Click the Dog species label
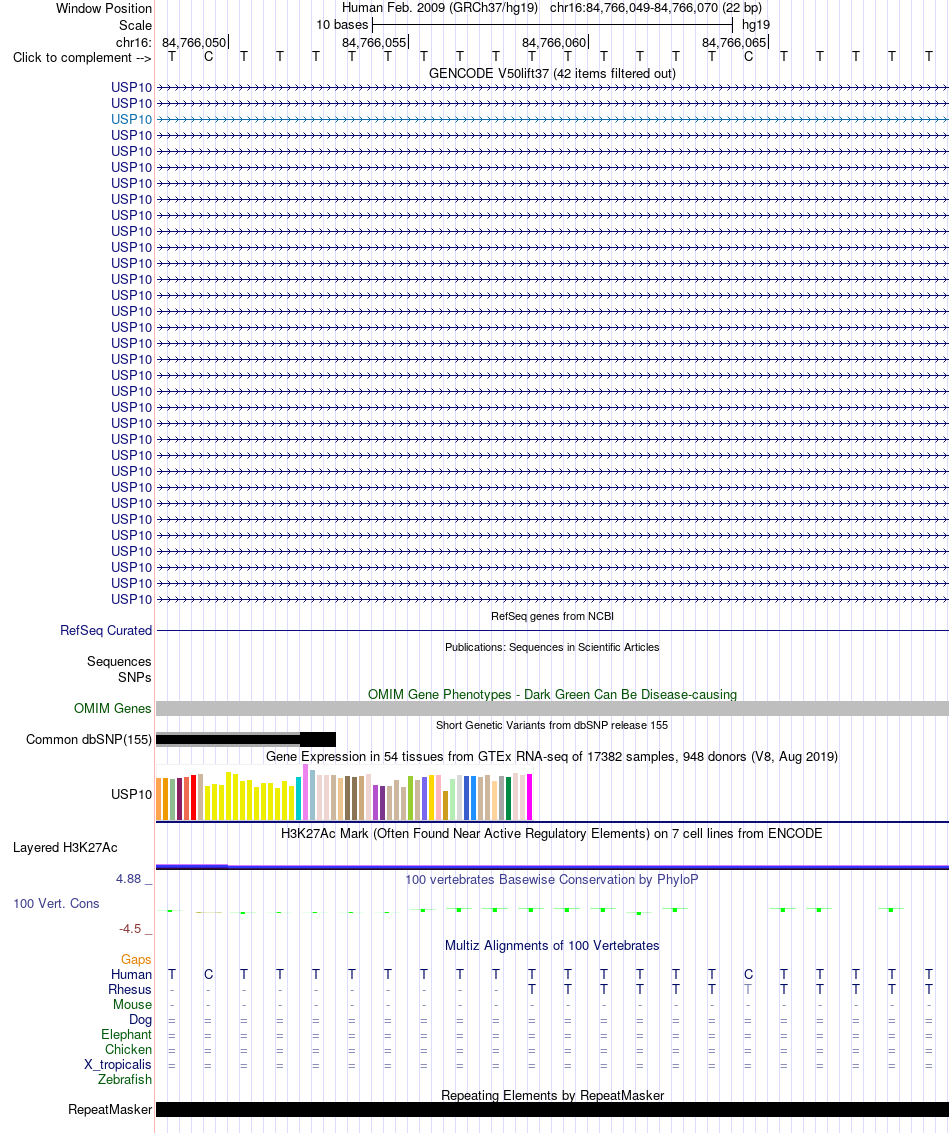Screen dimensions: 950x1133 [x=140, y=1020]
